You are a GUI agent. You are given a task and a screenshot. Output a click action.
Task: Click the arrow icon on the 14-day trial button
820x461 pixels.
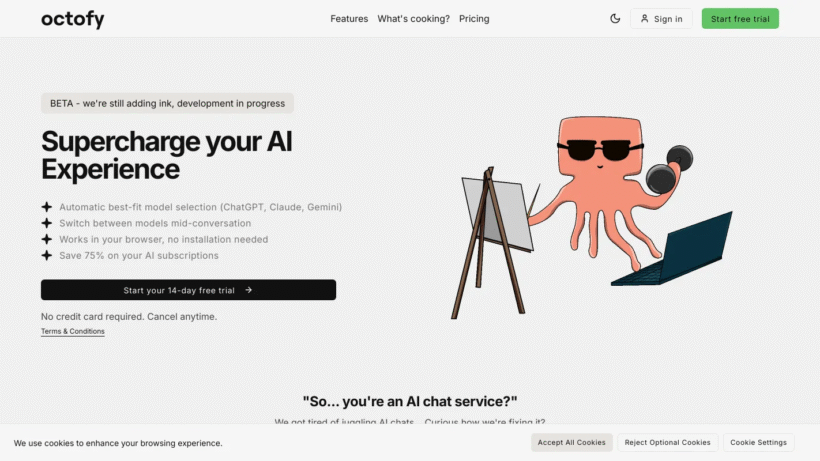[248, 290]
